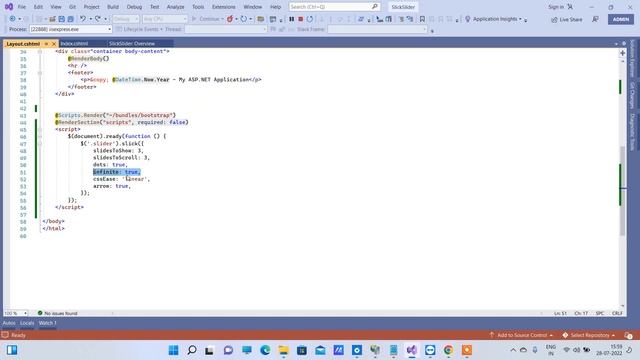Viewport: 640px width, 360px height.
Task: Click the CRLF line ending indicator
Action: 617,313
